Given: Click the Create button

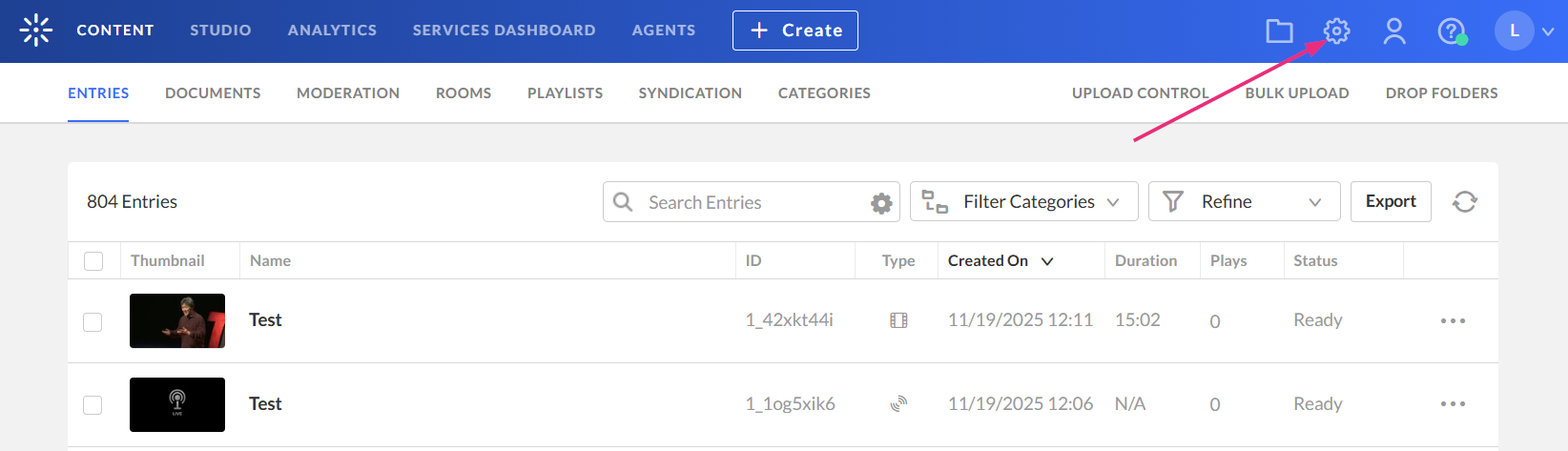Looking at the screenshot, I should pyautogui.click(x=794, y=31).
